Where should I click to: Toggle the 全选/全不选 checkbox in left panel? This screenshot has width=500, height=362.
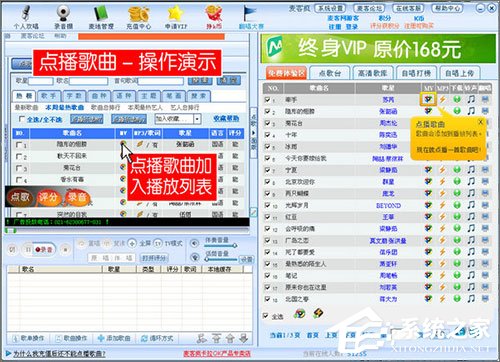click(x=22, y=119)
